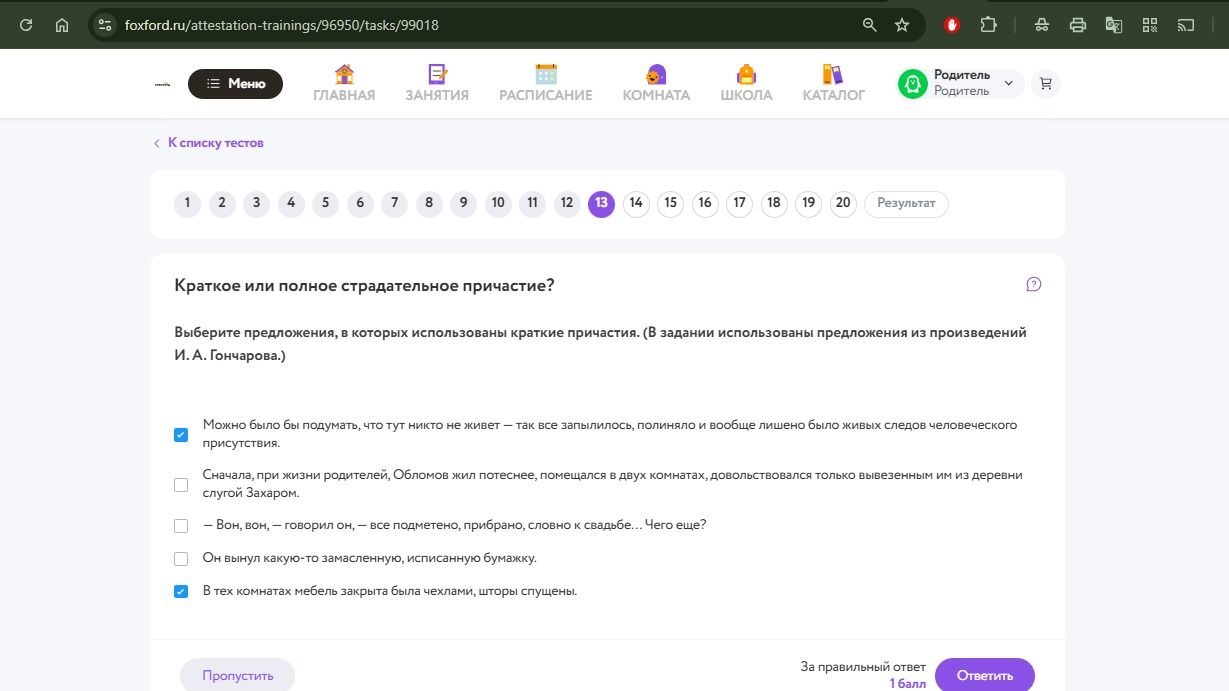The width and height of the screenshot is (1229, 691).
Task: Open the extensions puzzle icon
Action: 989,25
